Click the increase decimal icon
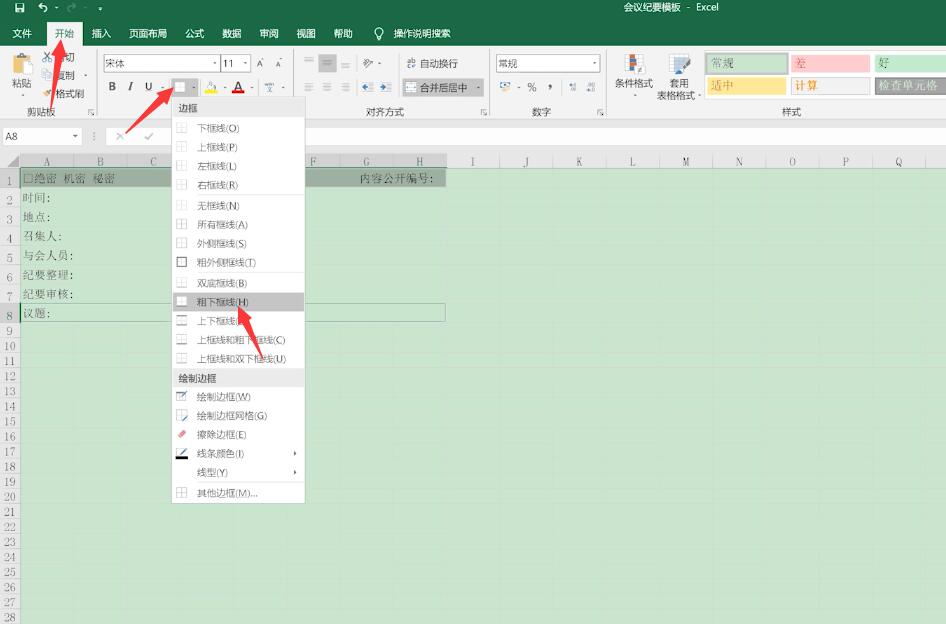This screenshot has height=624, width=946. pyautogui.click(x=573, y=88)
